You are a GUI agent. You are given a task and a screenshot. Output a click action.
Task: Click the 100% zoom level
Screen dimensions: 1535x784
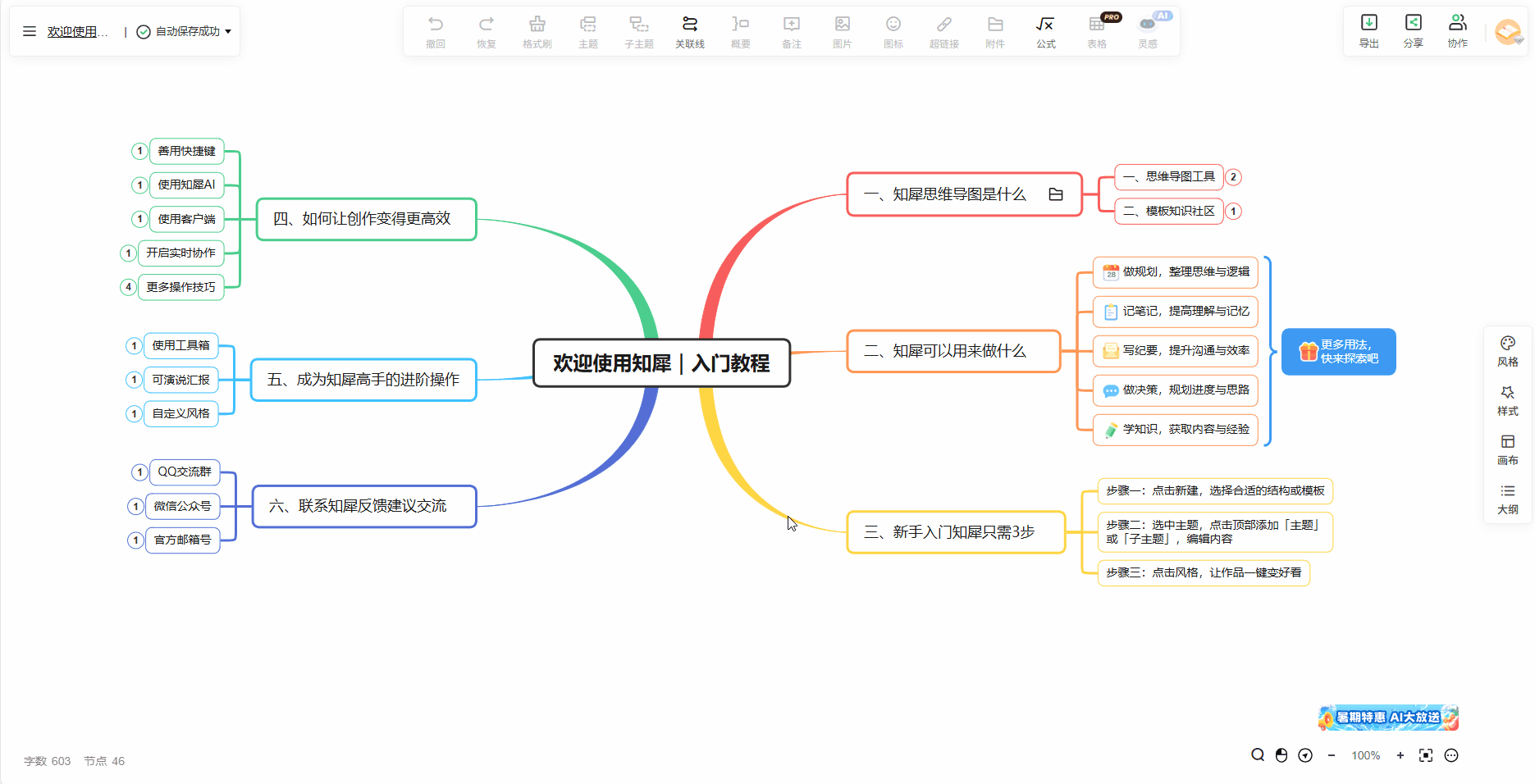1366,755
